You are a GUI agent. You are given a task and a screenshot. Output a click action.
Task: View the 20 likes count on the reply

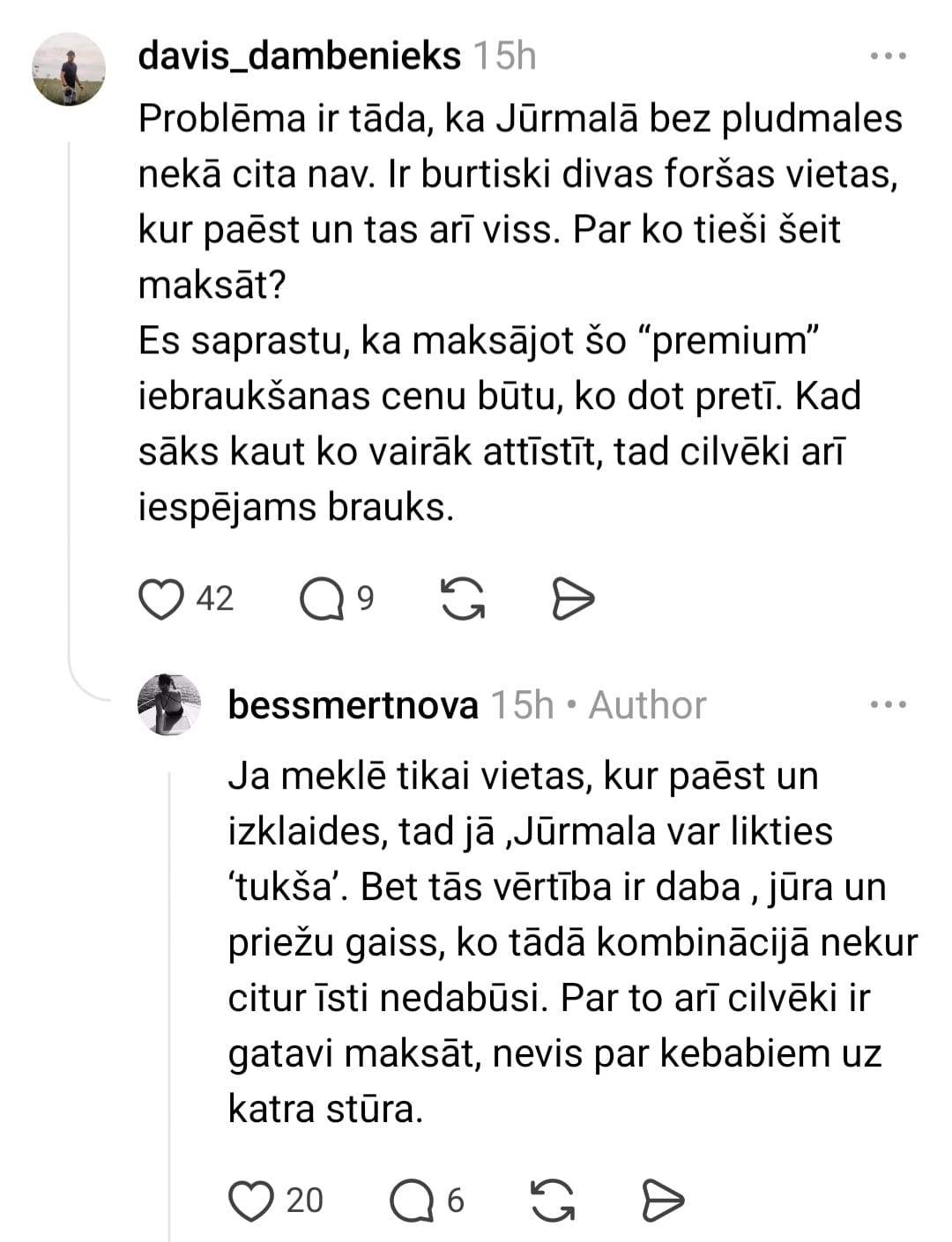point(304,1201)
